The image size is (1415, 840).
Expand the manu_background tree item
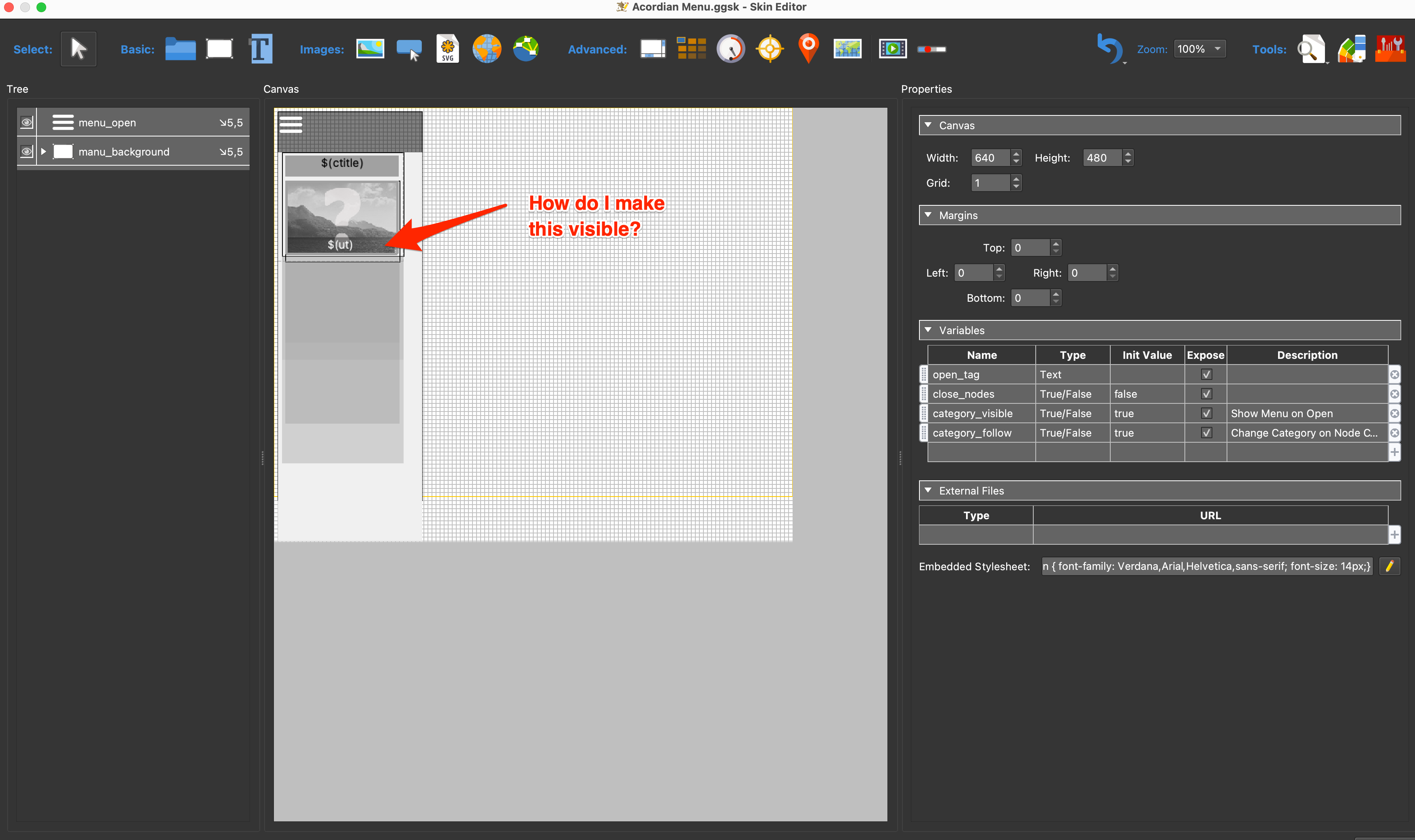tap(45, 151)
